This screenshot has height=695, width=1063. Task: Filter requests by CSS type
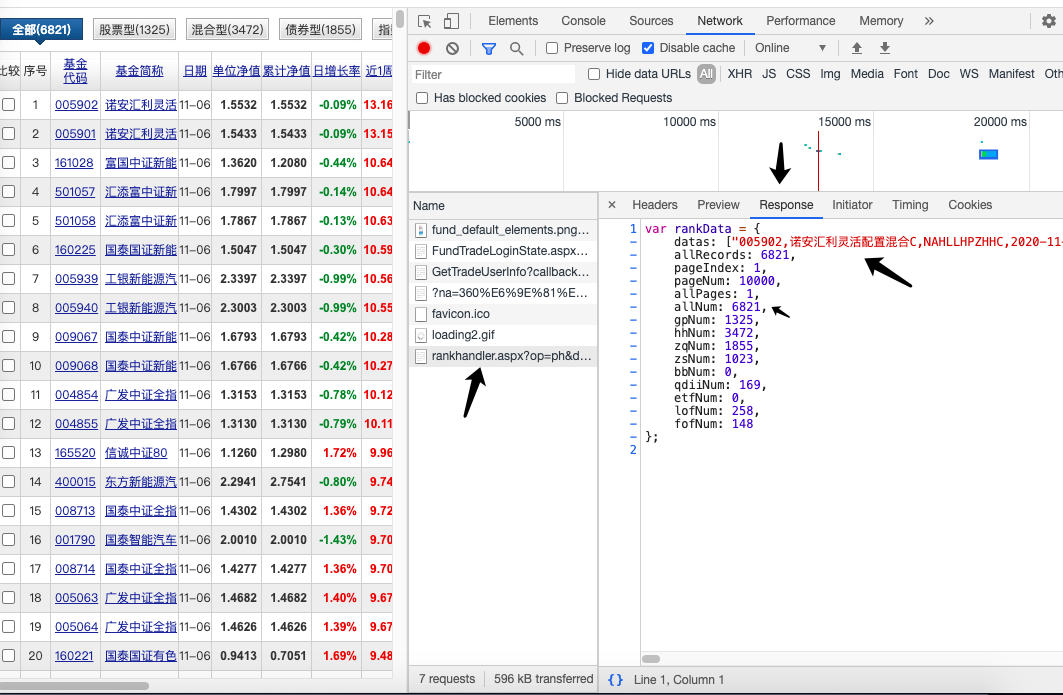[798, 74]
